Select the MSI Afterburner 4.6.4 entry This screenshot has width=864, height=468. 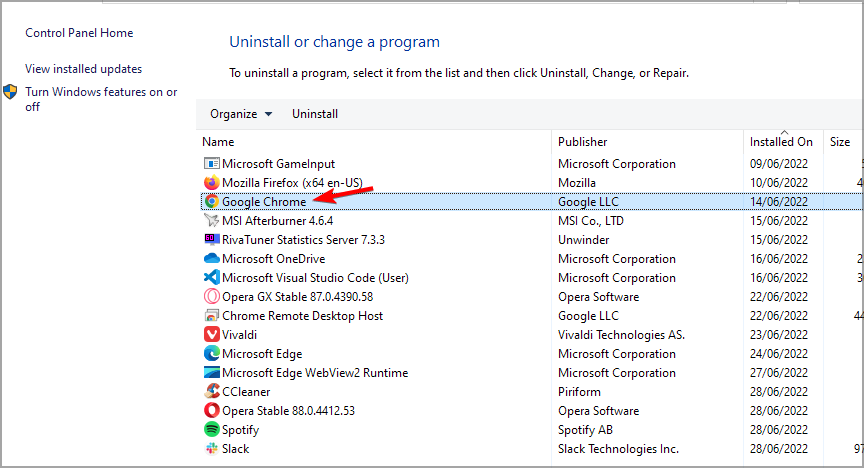(278, 220)
